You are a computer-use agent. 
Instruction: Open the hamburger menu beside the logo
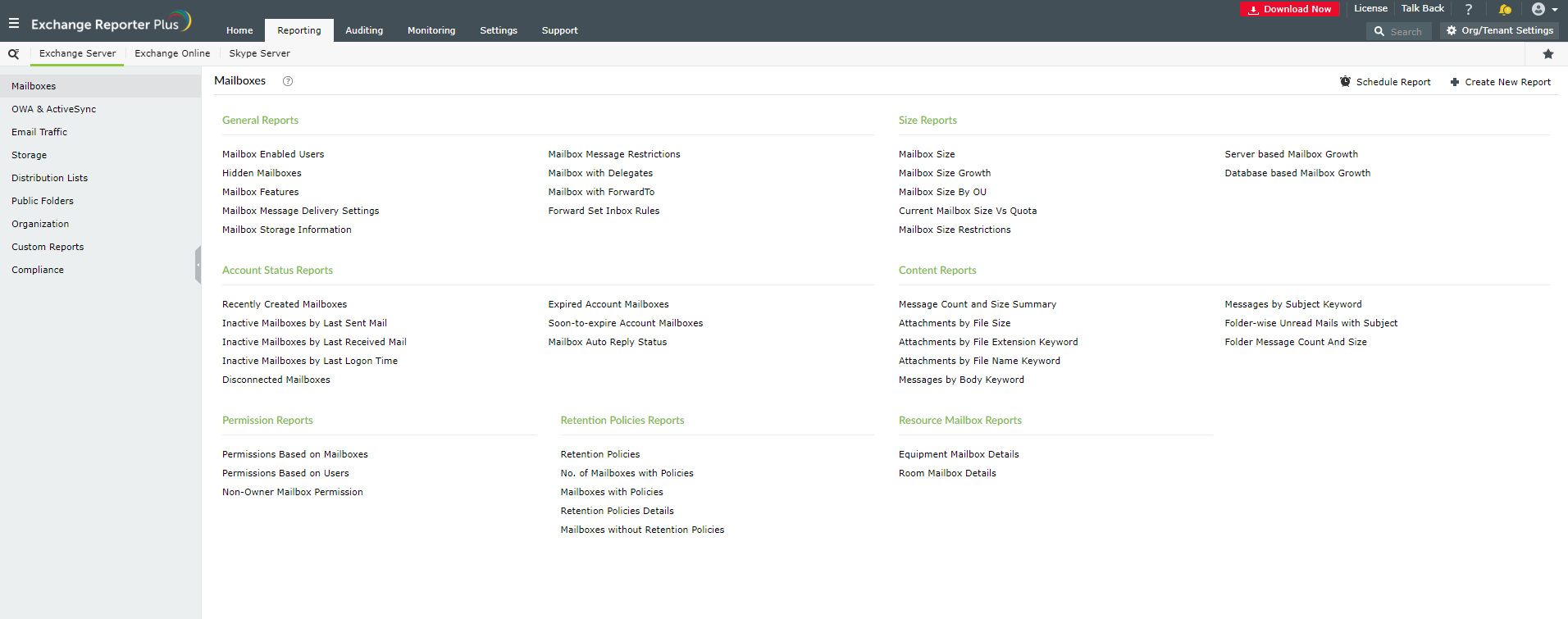[14, 24]
